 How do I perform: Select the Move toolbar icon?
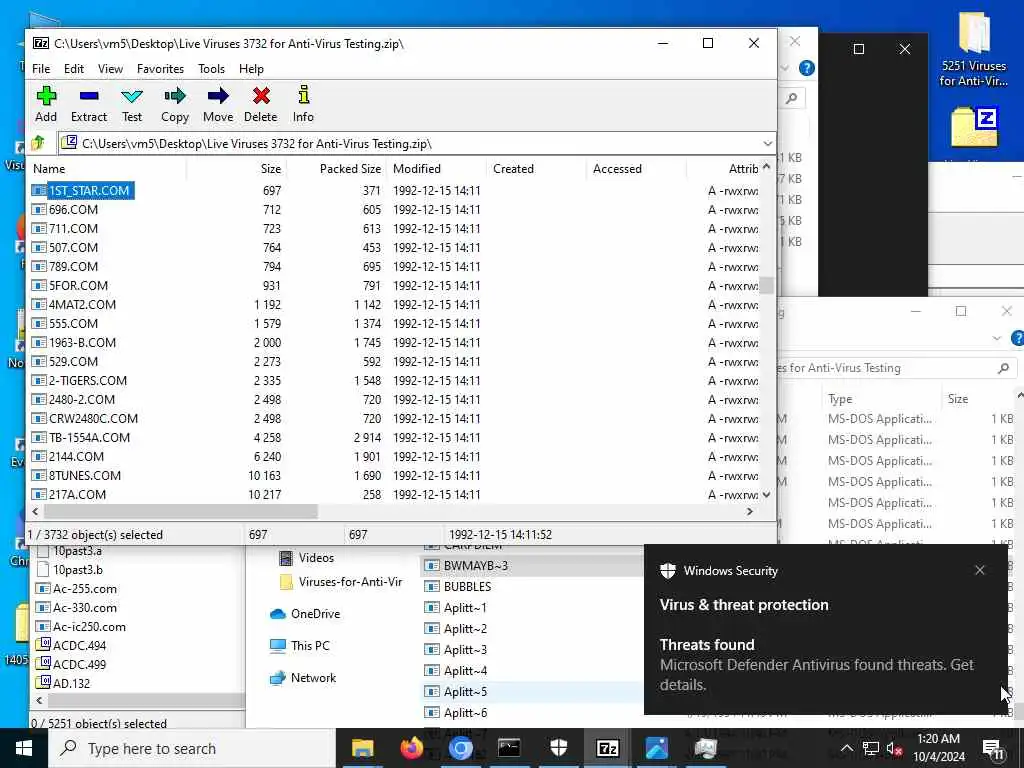217,104
